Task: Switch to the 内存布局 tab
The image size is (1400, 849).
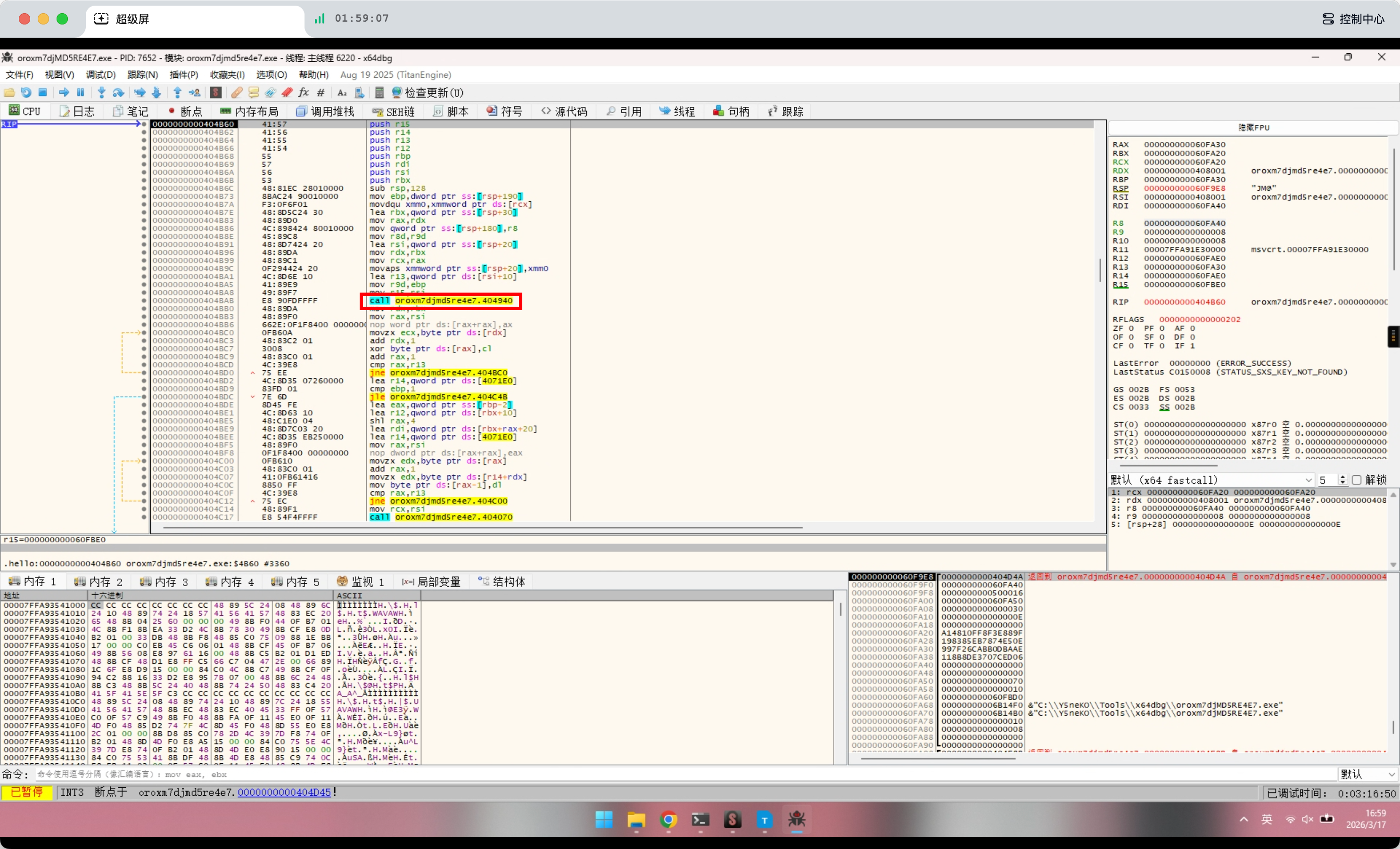Action: [249, 111]
